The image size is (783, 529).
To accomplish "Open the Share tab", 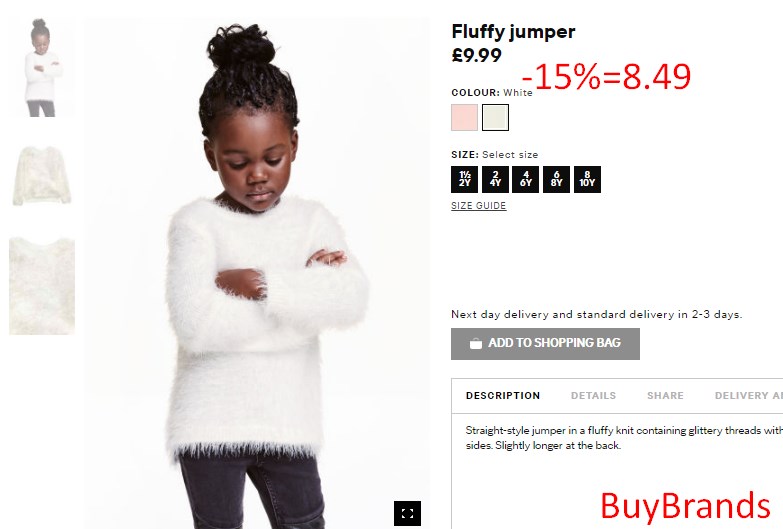I will [665, 396].
